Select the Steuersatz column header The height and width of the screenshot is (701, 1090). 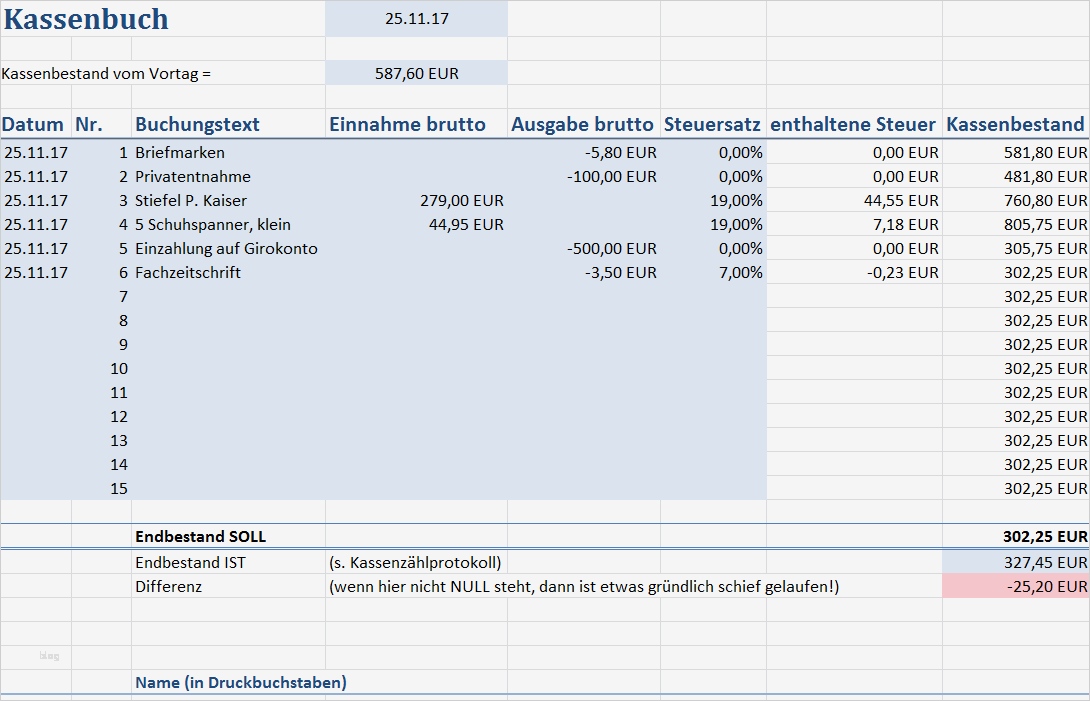click(712, 124)
